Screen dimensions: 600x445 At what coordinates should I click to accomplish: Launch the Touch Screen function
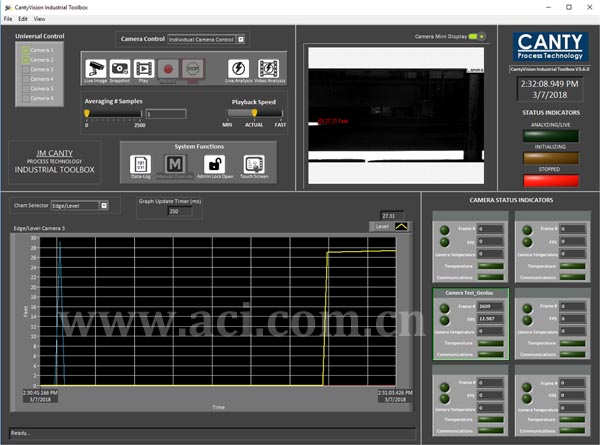tap(253, 164)
